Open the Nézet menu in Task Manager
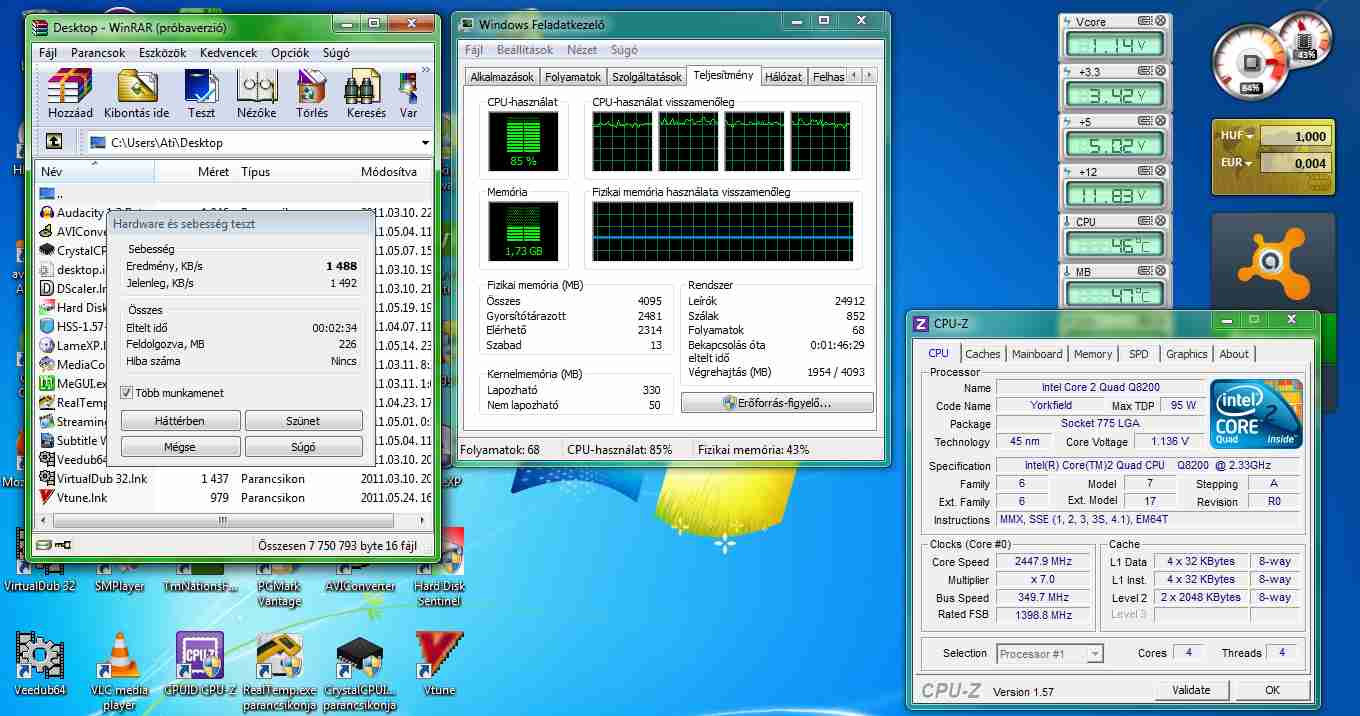Screen dimensions: 1360x716 pos(582,50)
